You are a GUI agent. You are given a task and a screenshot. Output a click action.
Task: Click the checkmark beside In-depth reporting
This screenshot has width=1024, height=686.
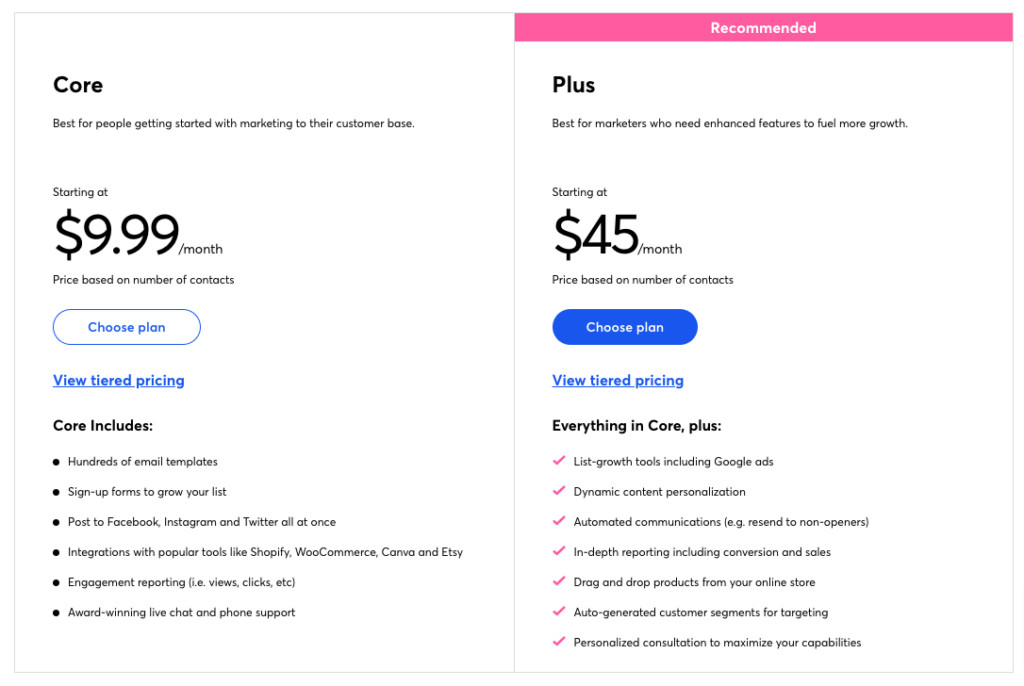pyautogui.click(x=559, y=551)
